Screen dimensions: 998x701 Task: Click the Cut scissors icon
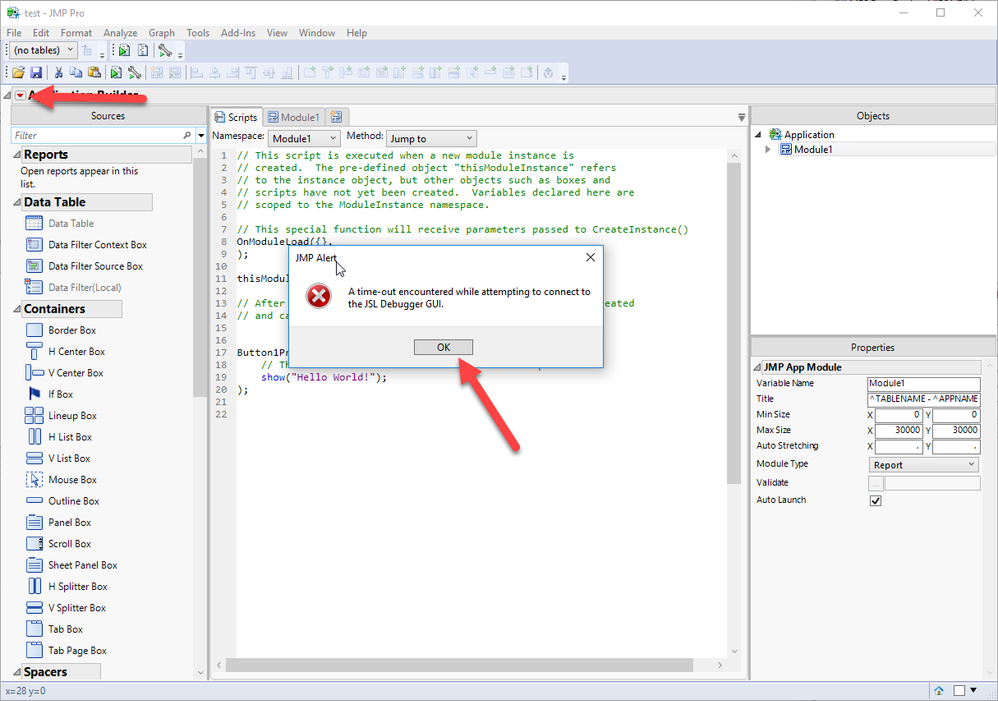pos(58,73)
